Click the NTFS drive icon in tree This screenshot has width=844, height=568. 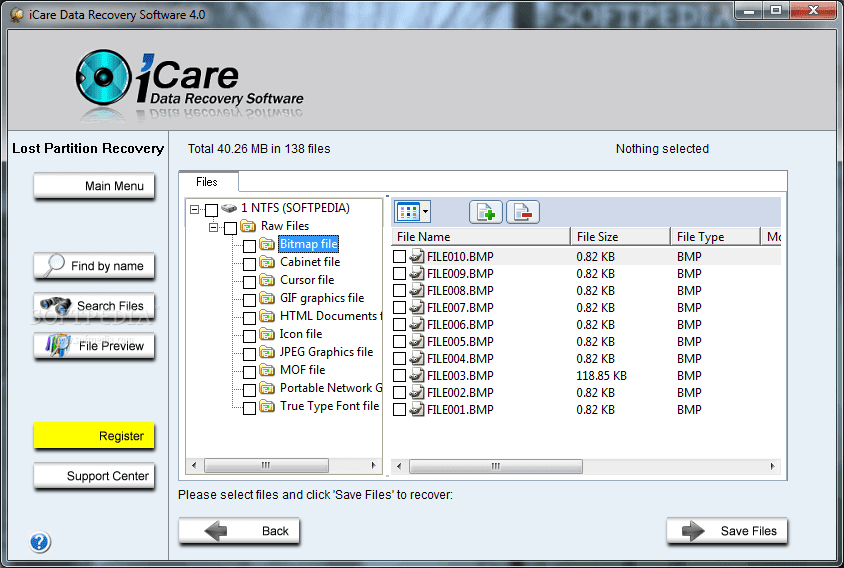pos(229,208)
